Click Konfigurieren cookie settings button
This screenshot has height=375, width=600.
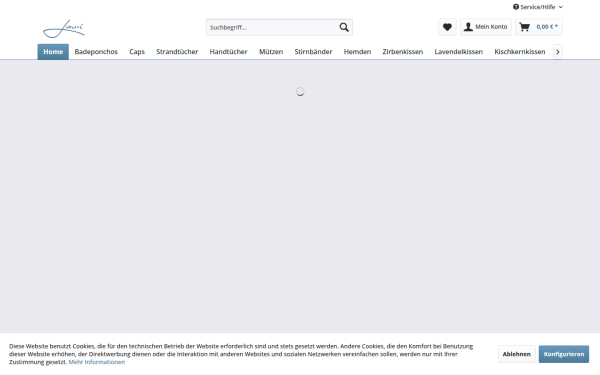(564, 354)
